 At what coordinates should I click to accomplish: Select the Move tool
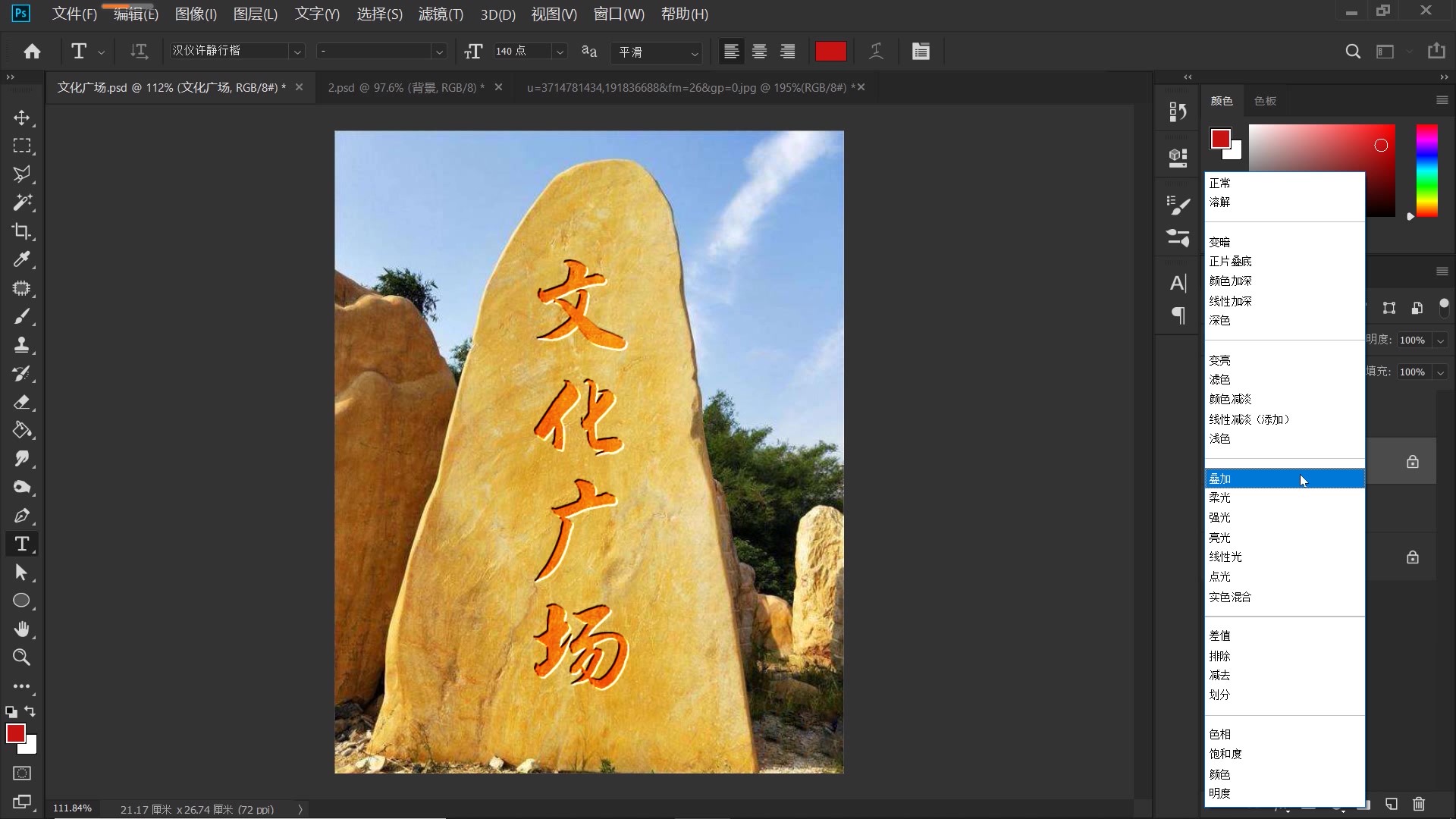[22, 118]
